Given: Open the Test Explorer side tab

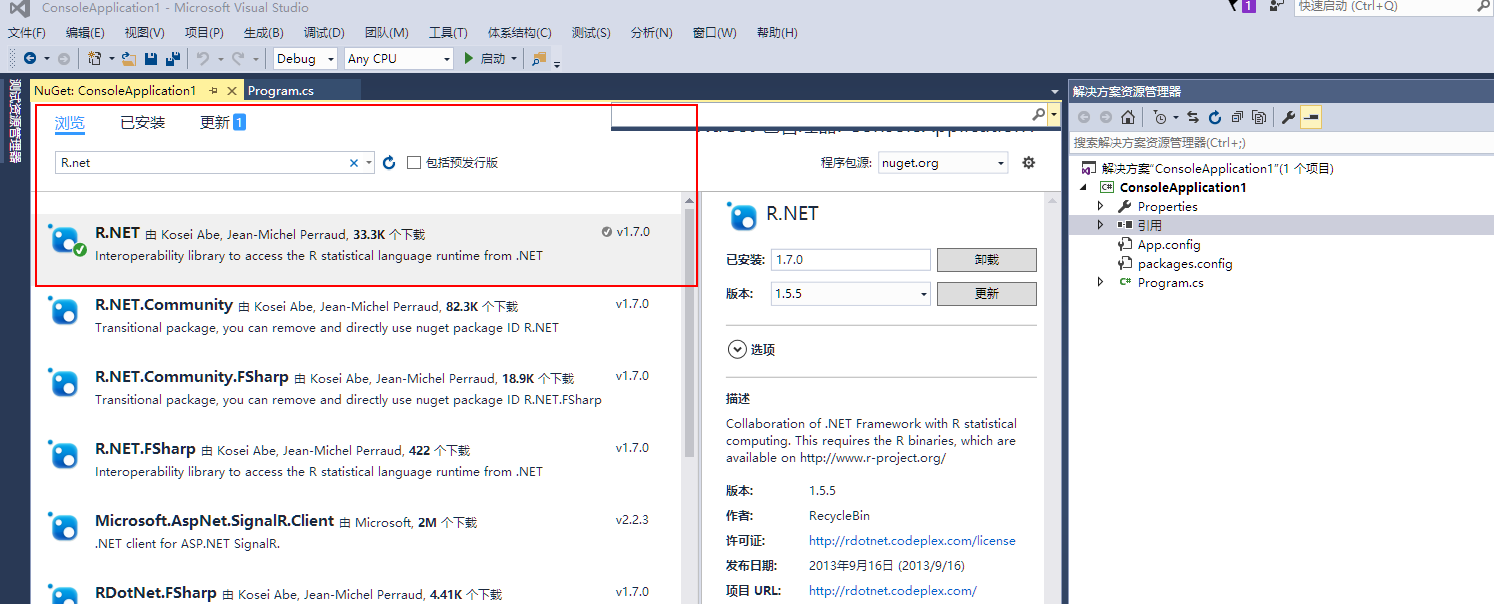Looking at the screenshot, I should 14,121.
